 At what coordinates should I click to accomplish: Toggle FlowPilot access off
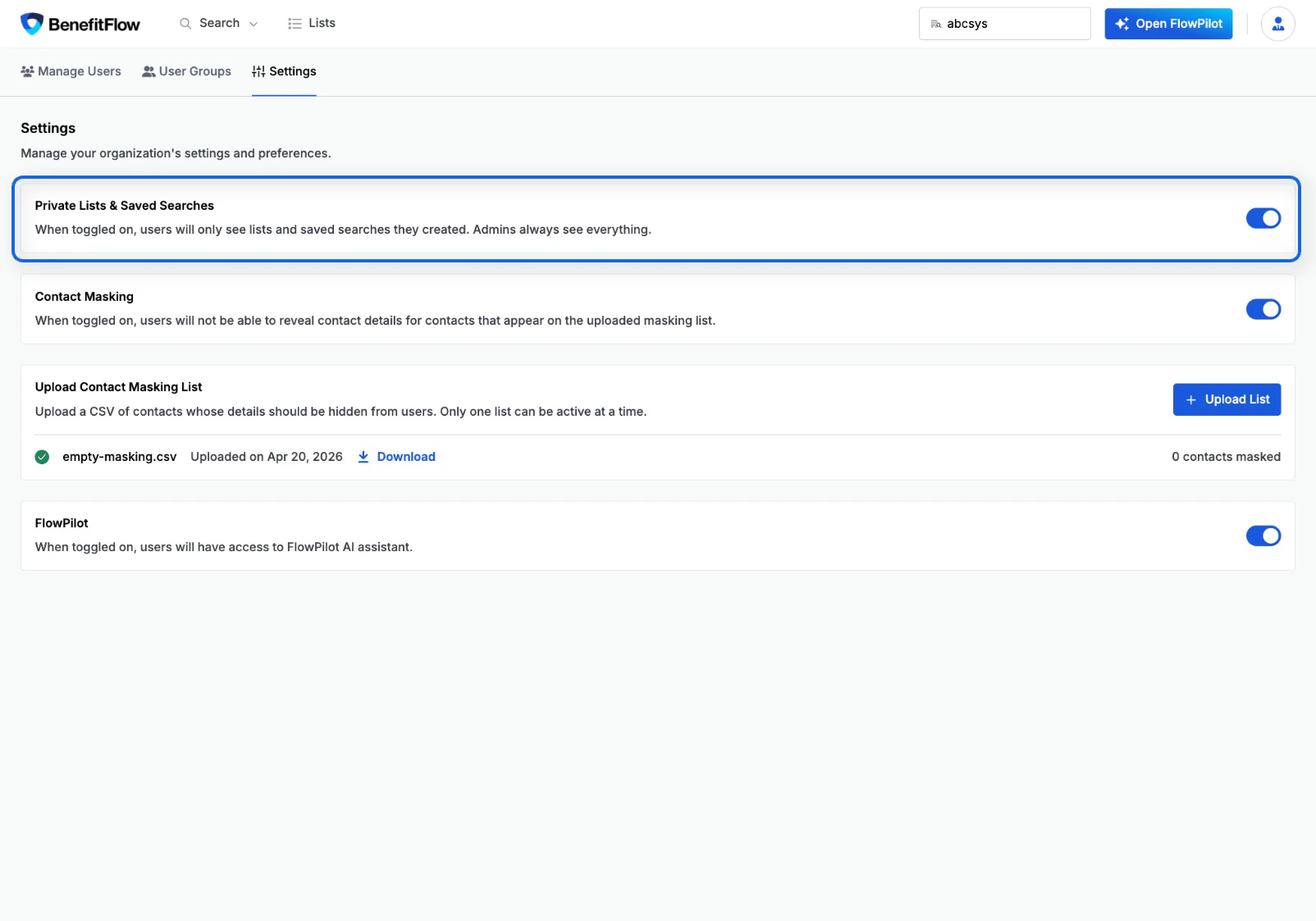[x=1263, y=536]
